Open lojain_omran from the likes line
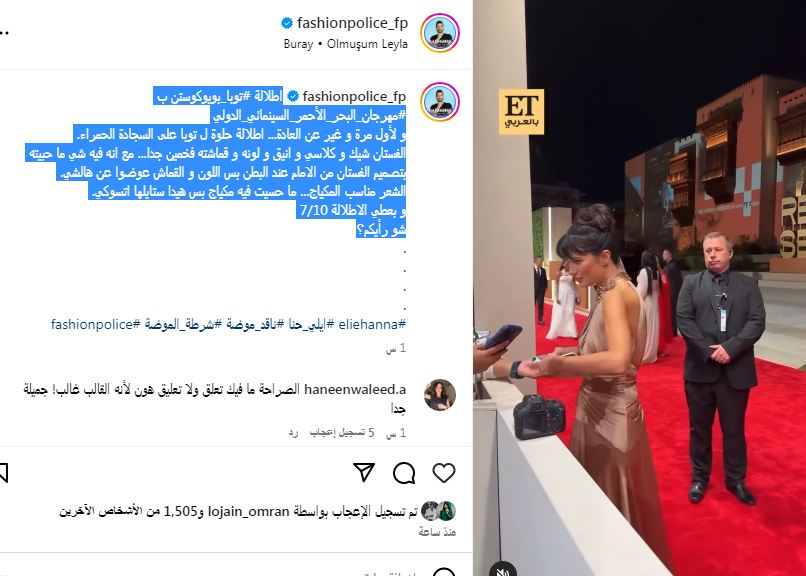The height and width of the screenshot is (576, 806). (248, 512)
